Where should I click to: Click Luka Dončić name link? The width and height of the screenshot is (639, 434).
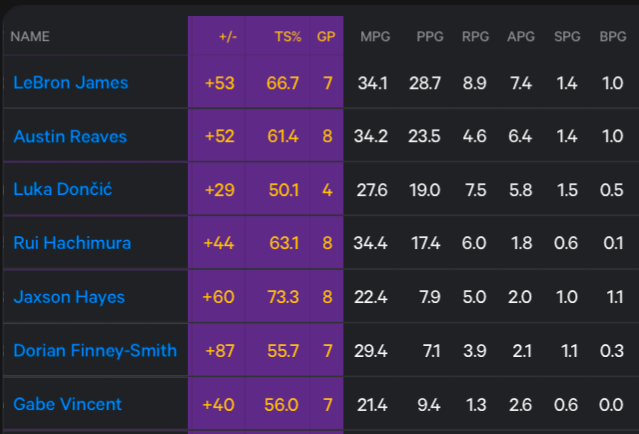[x=62, y=189]
